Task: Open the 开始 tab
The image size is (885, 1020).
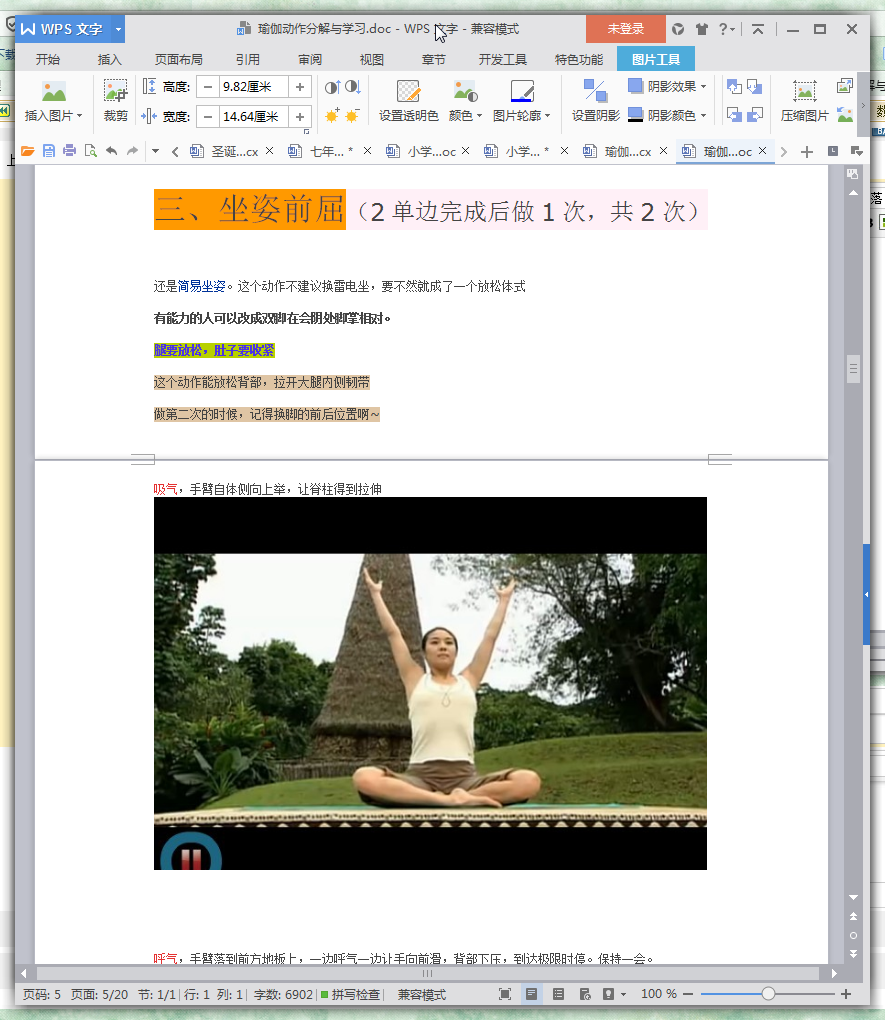Action: coord(48,59)
